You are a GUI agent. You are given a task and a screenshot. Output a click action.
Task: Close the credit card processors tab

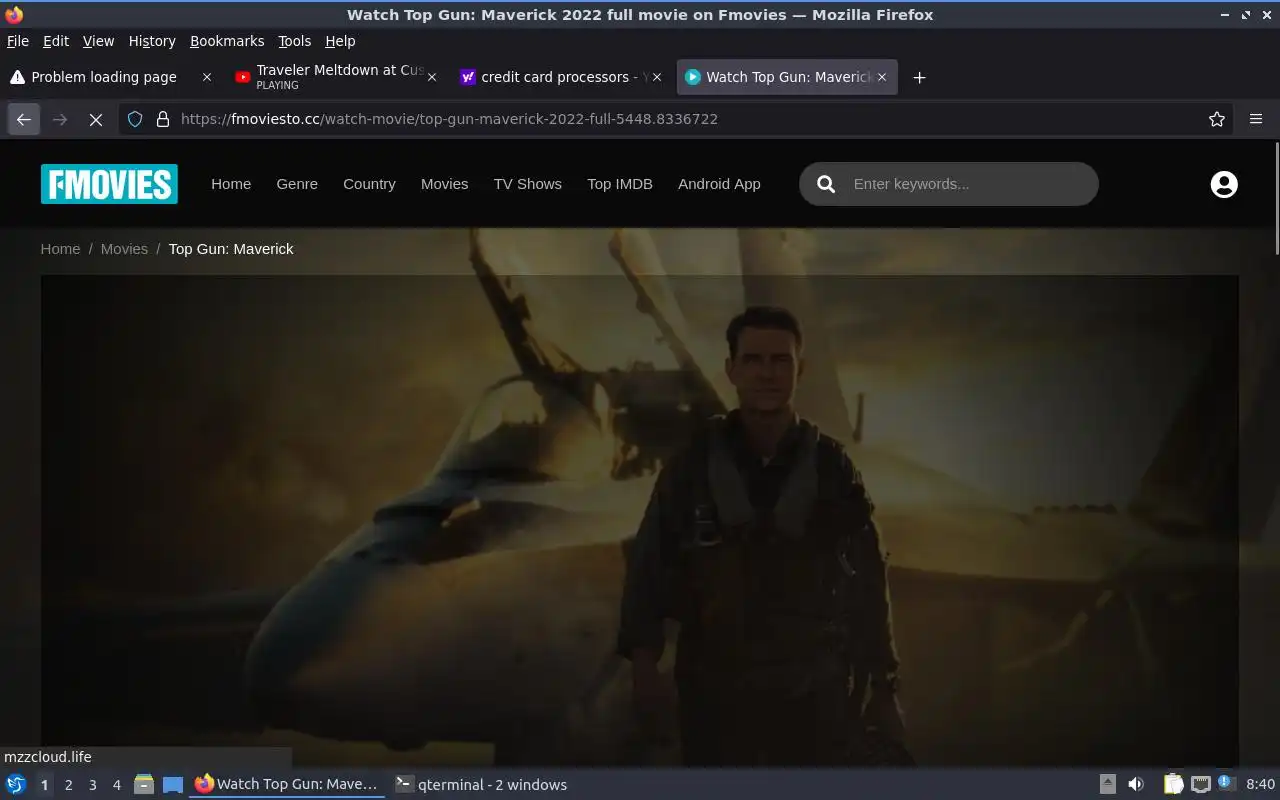[x=657, y=77]
